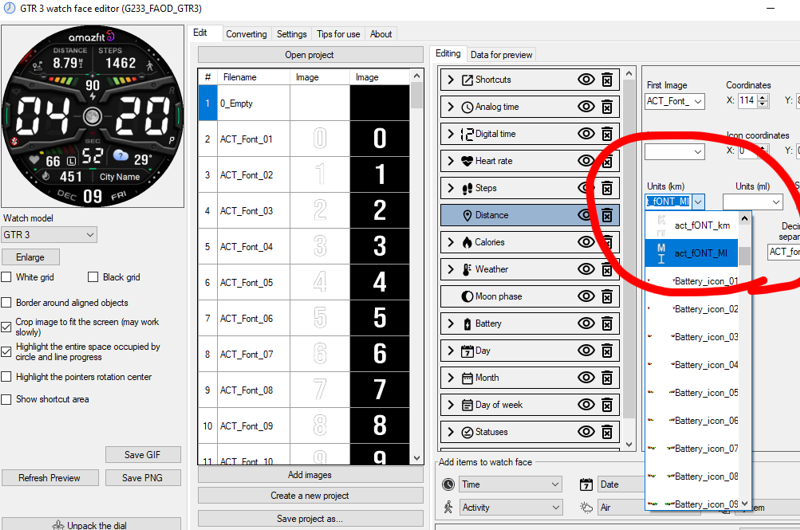Screen dimensions: 800x530
Task: Delete the Digital time element
Action: (x=607, y=134)
